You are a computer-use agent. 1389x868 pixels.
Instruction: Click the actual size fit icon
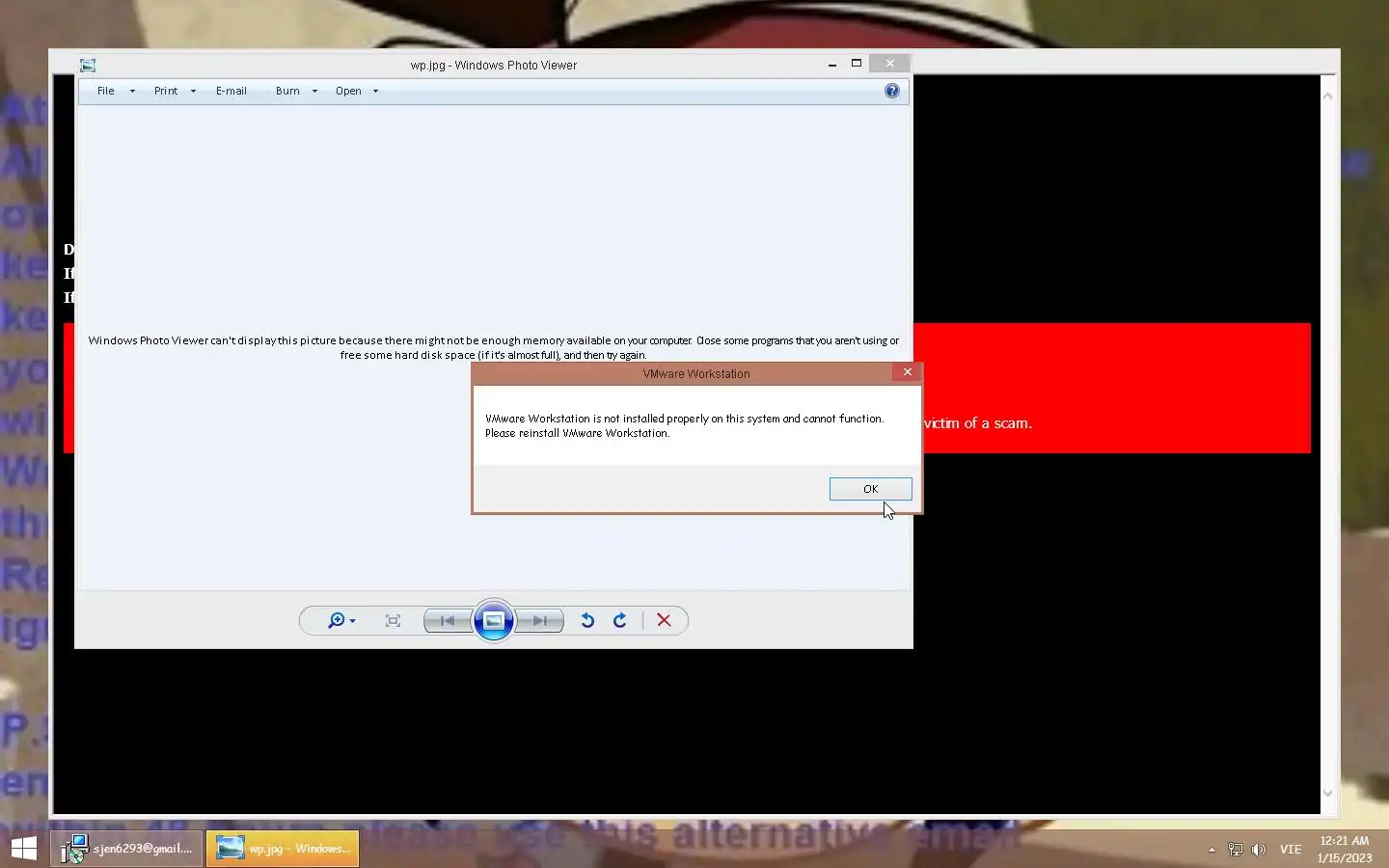[393, 621]
